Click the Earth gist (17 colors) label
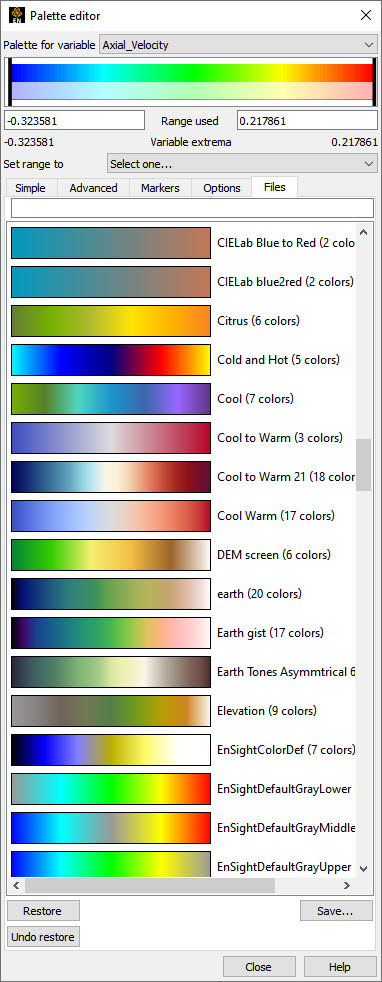Screen dimensions: 382x982 (x=270, y=633)
